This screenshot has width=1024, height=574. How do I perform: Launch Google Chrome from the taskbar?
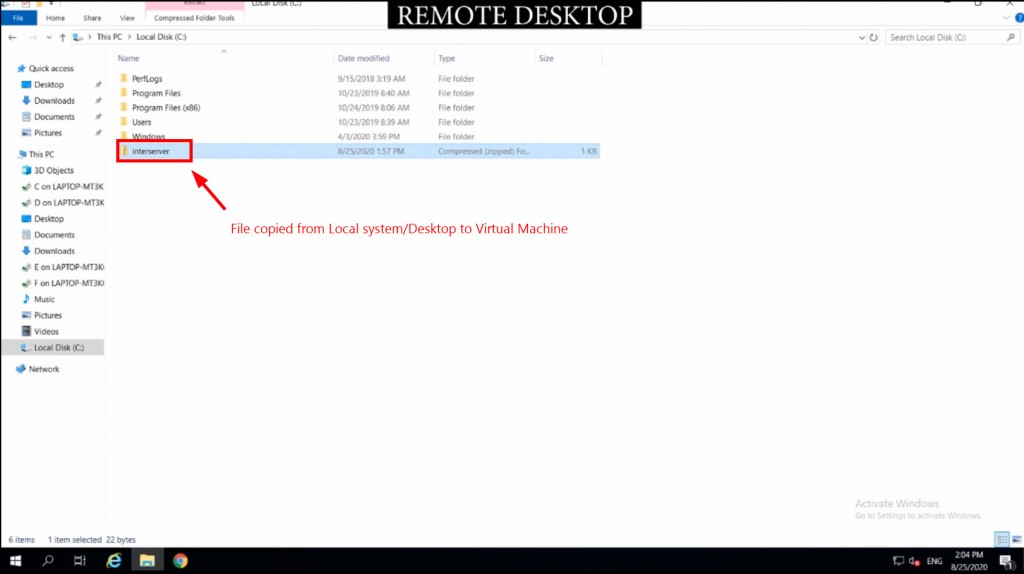pyautogui.click(x=180, y=561)
